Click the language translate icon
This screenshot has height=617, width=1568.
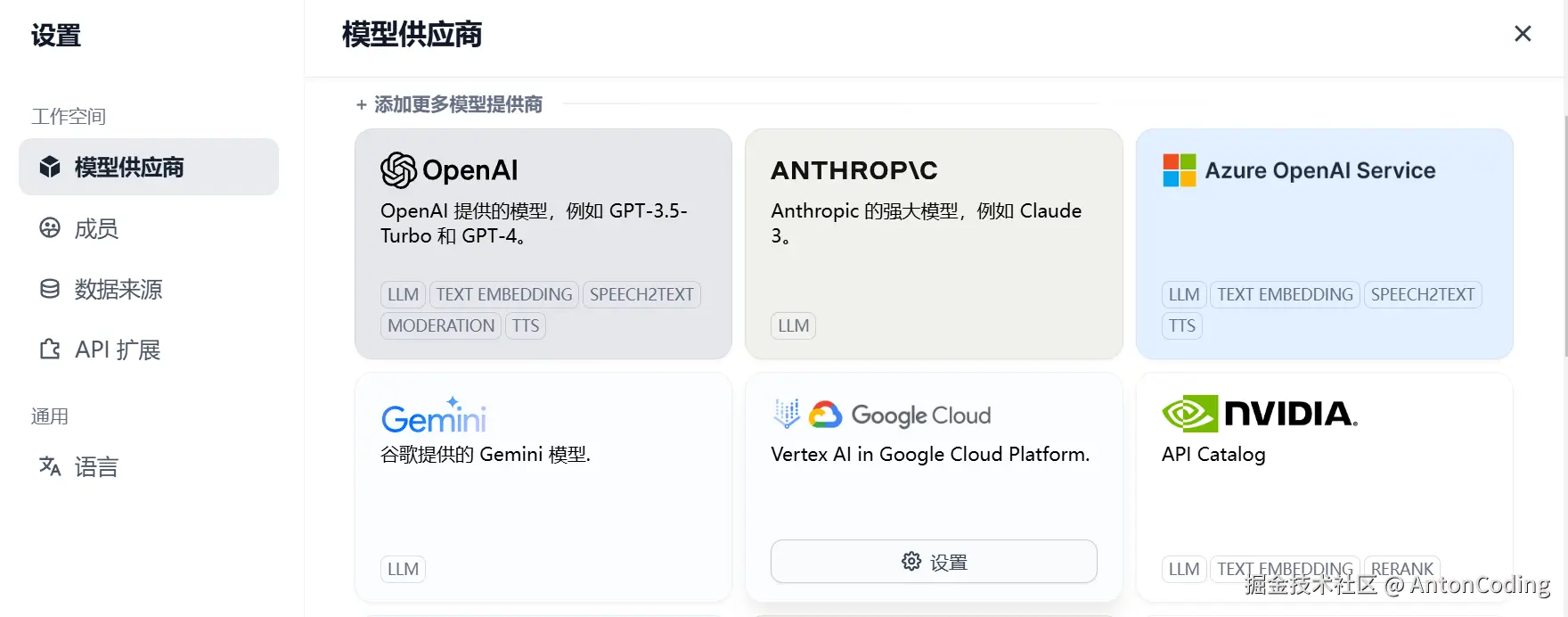(x=50, y=466)
